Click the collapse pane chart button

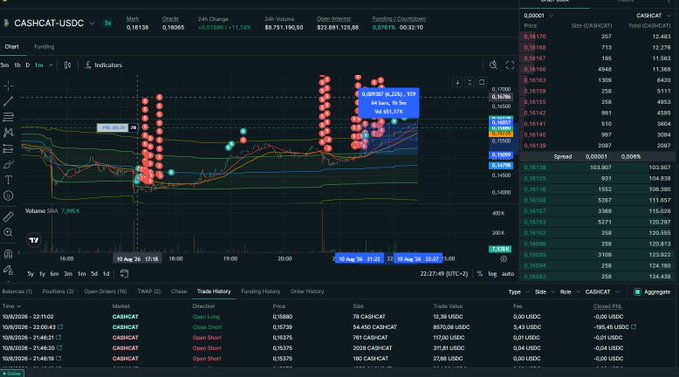click(x=469, y=82)
